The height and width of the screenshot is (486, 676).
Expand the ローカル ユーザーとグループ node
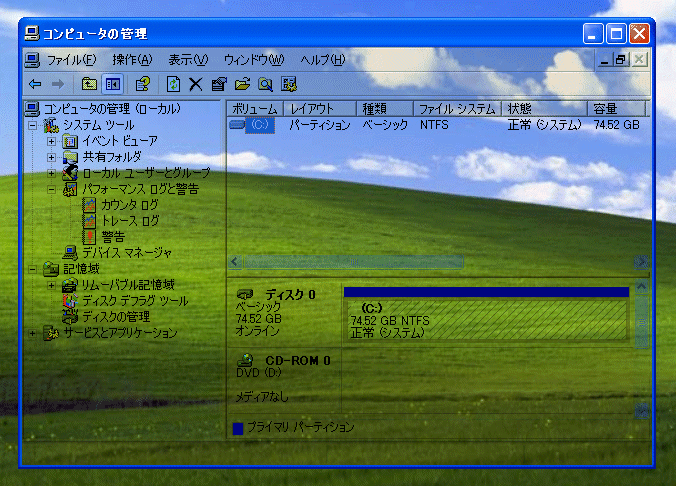point(51,173)
